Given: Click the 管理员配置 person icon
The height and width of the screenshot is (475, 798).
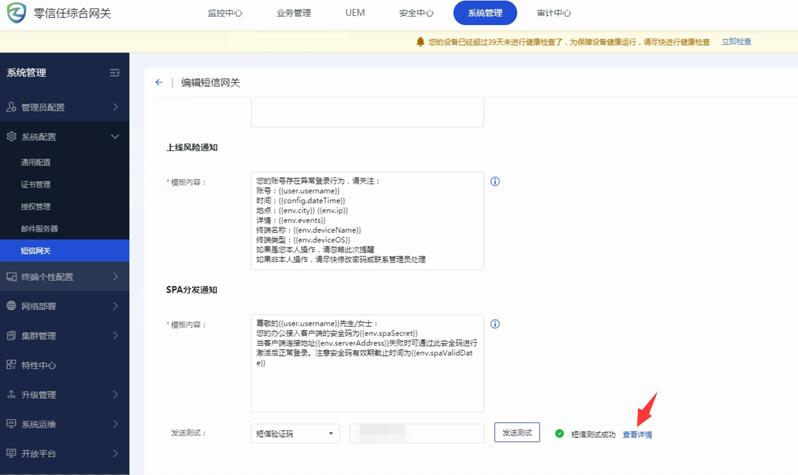Looking at the screenshot, I should pyautogui.click(x=12, y=107).
